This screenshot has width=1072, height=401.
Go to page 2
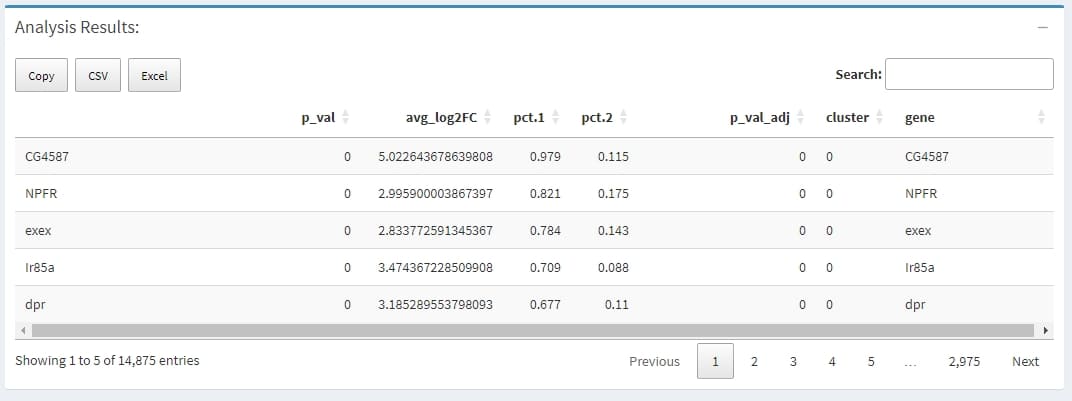(x=754, y=361)
